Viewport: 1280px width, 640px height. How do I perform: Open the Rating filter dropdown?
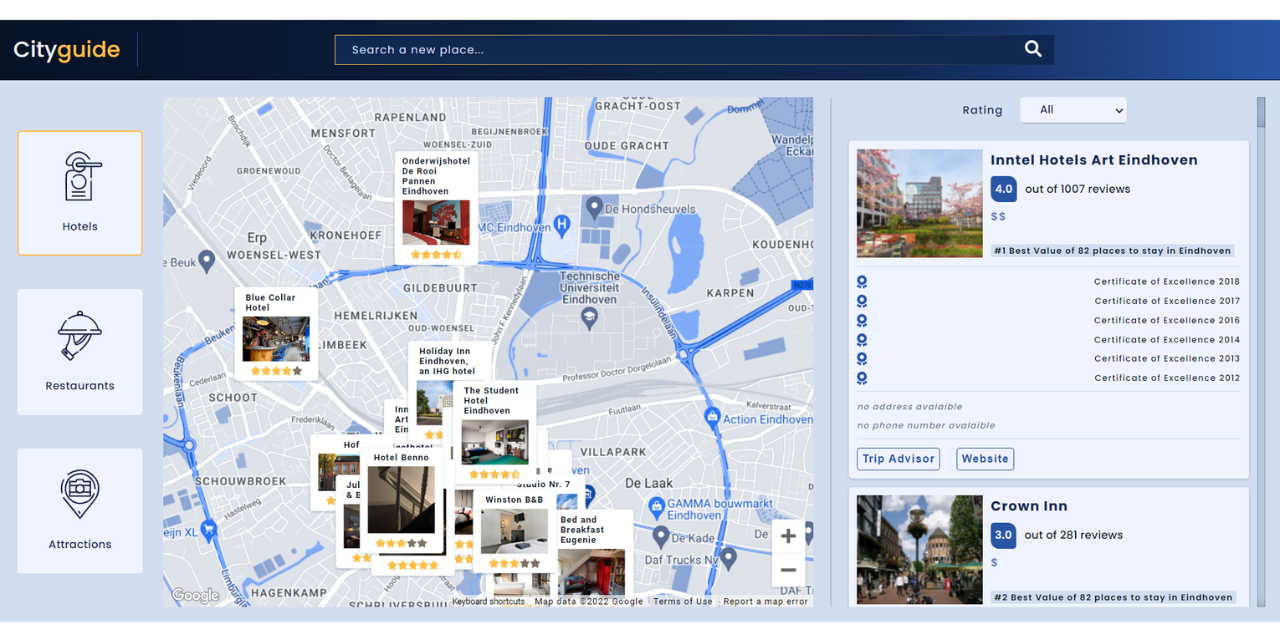(x=1072, y=110)
